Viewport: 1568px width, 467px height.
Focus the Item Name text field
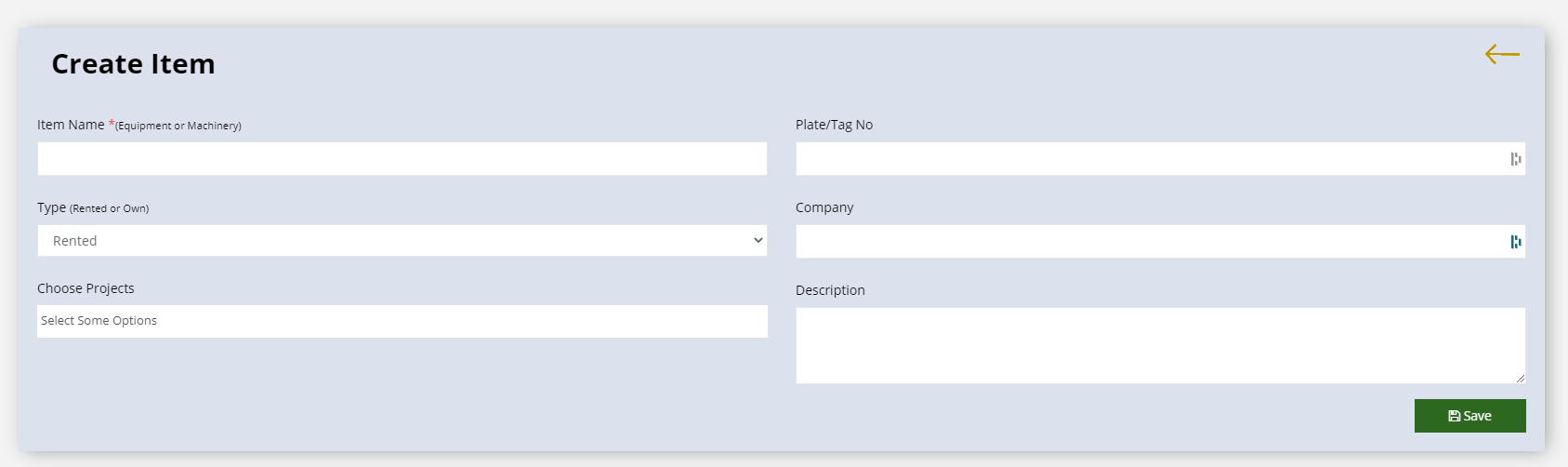402,158
